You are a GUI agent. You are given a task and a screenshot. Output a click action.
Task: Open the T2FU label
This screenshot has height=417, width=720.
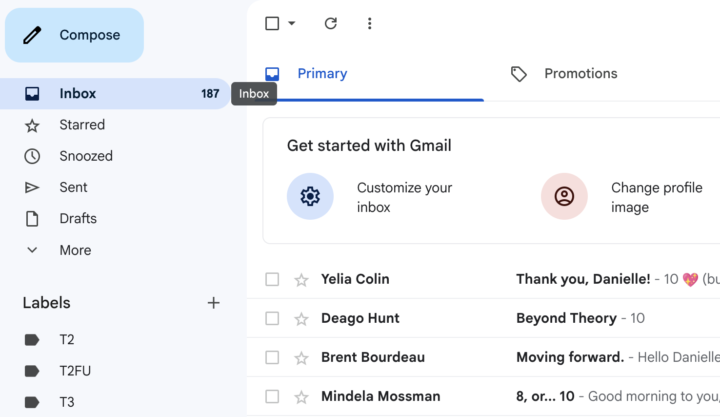coord(75,371)
